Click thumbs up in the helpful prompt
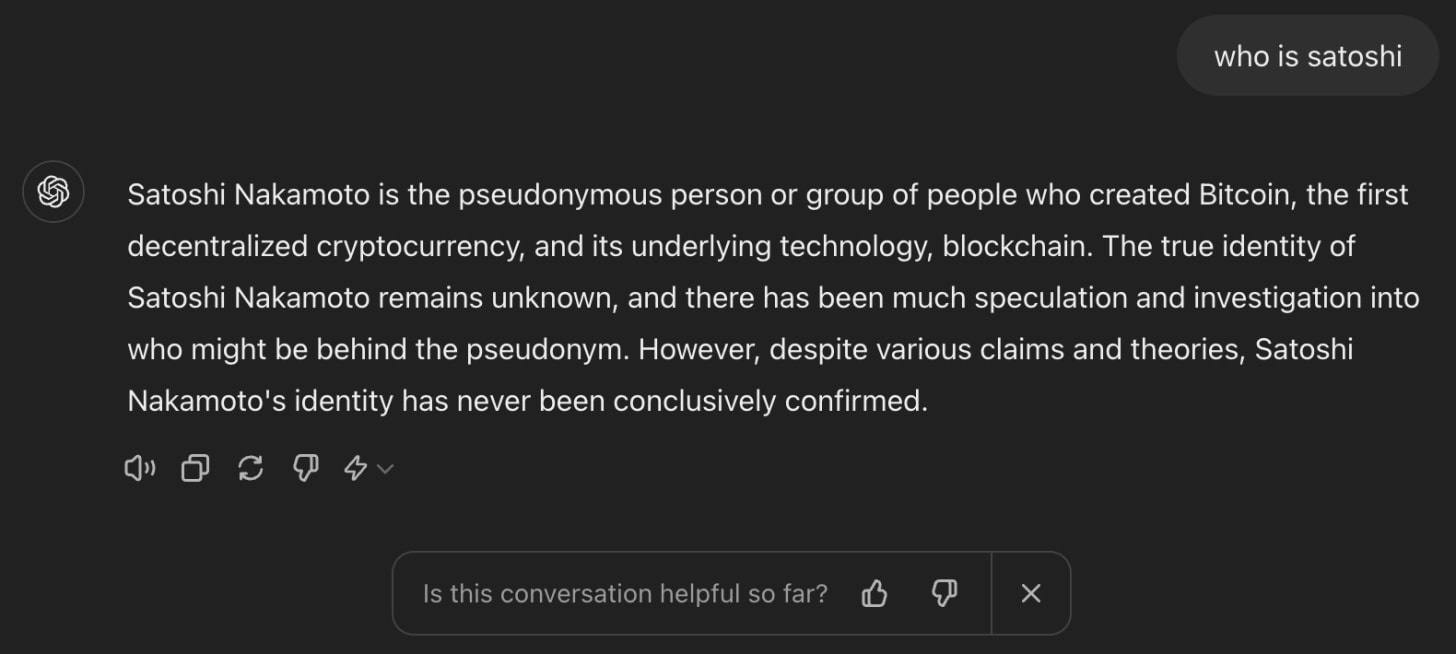Screen dimensions: 1456x654 (x=874, y=594)
